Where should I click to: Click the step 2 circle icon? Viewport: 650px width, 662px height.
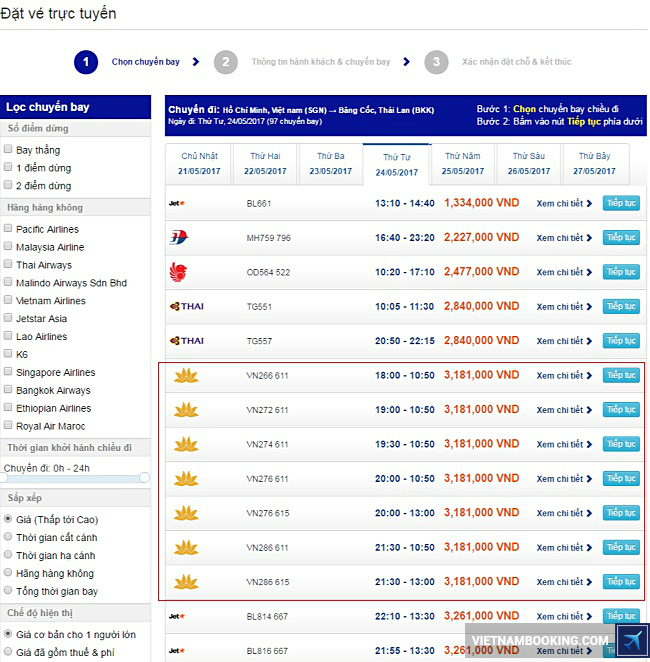[226, 62]
